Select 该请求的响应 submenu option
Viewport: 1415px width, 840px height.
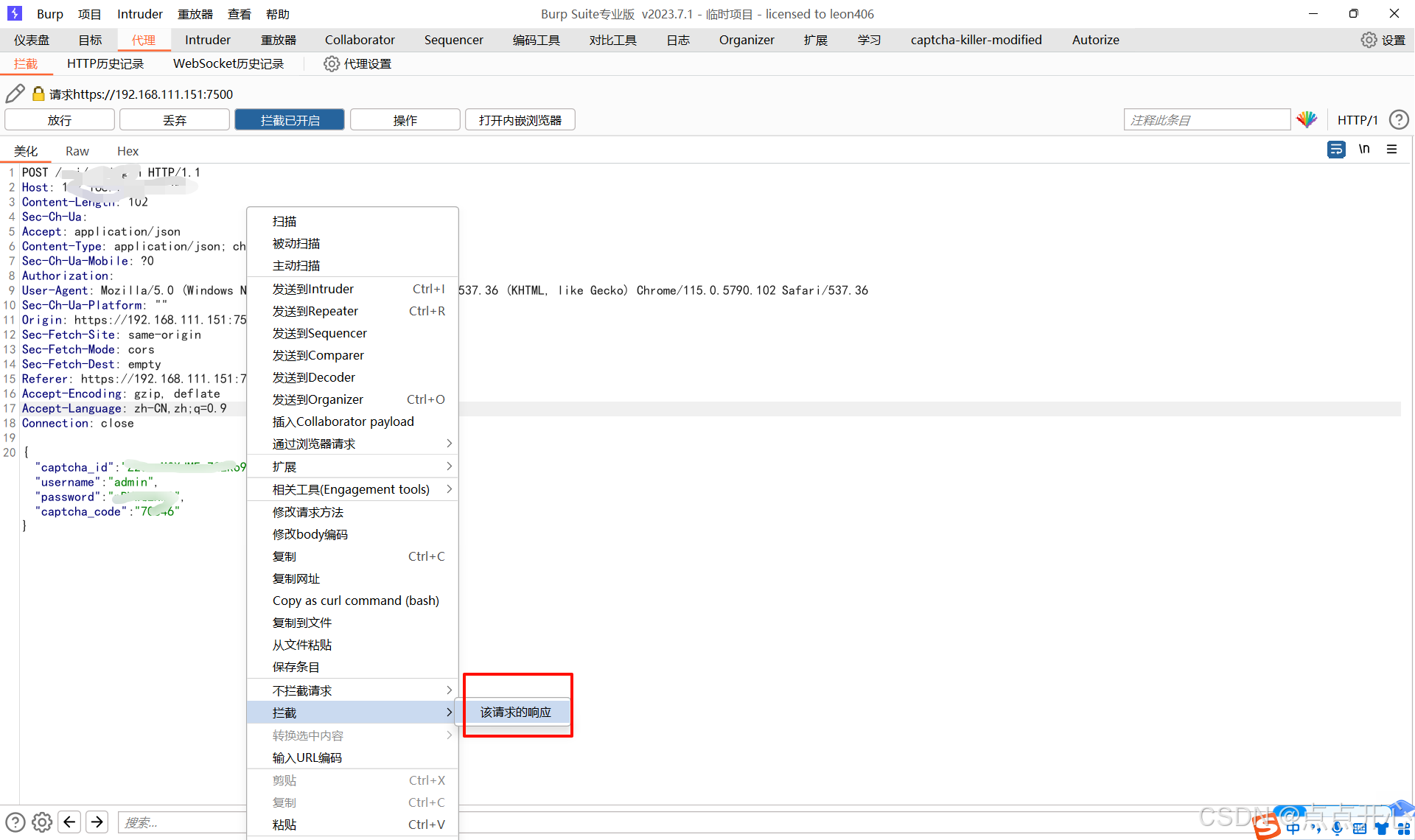(515, 712)
